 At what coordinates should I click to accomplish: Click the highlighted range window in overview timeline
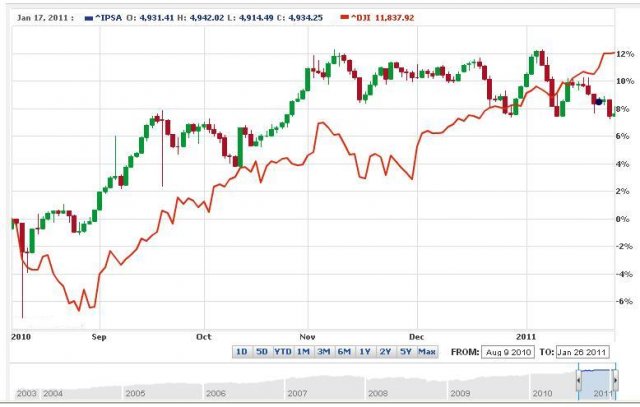tap(597, 385)
